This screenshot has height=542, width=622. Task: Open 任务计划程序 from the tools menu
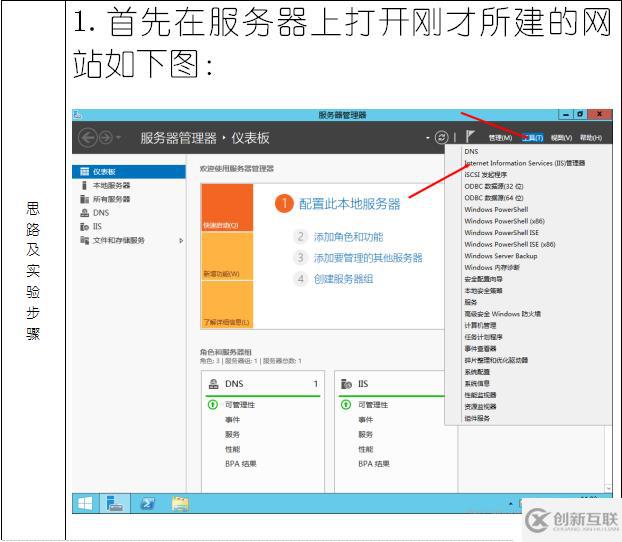(x=483, y=337)
